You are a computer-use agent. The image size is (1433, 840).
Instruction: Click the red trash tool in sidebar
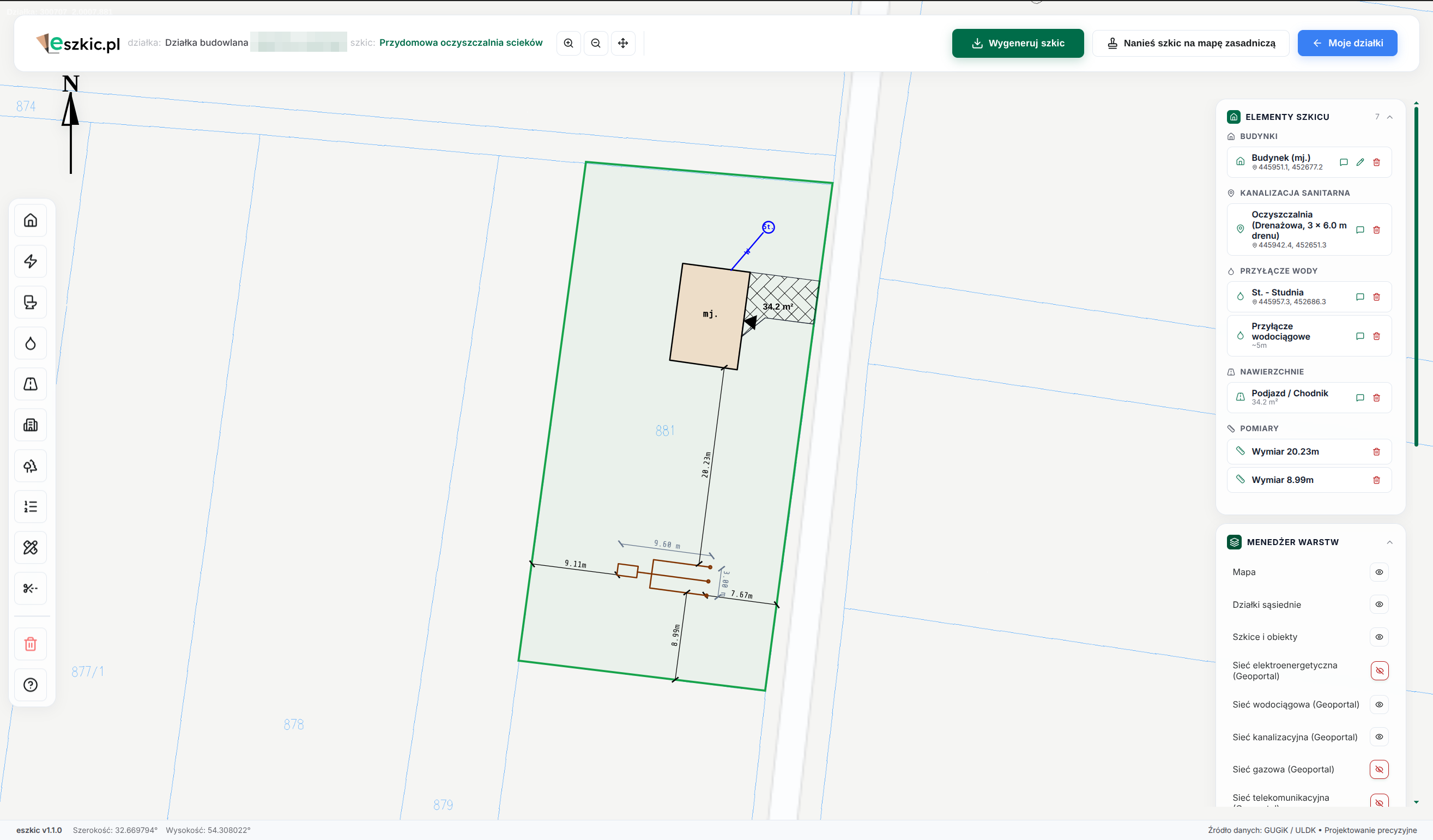coord(31,644)
